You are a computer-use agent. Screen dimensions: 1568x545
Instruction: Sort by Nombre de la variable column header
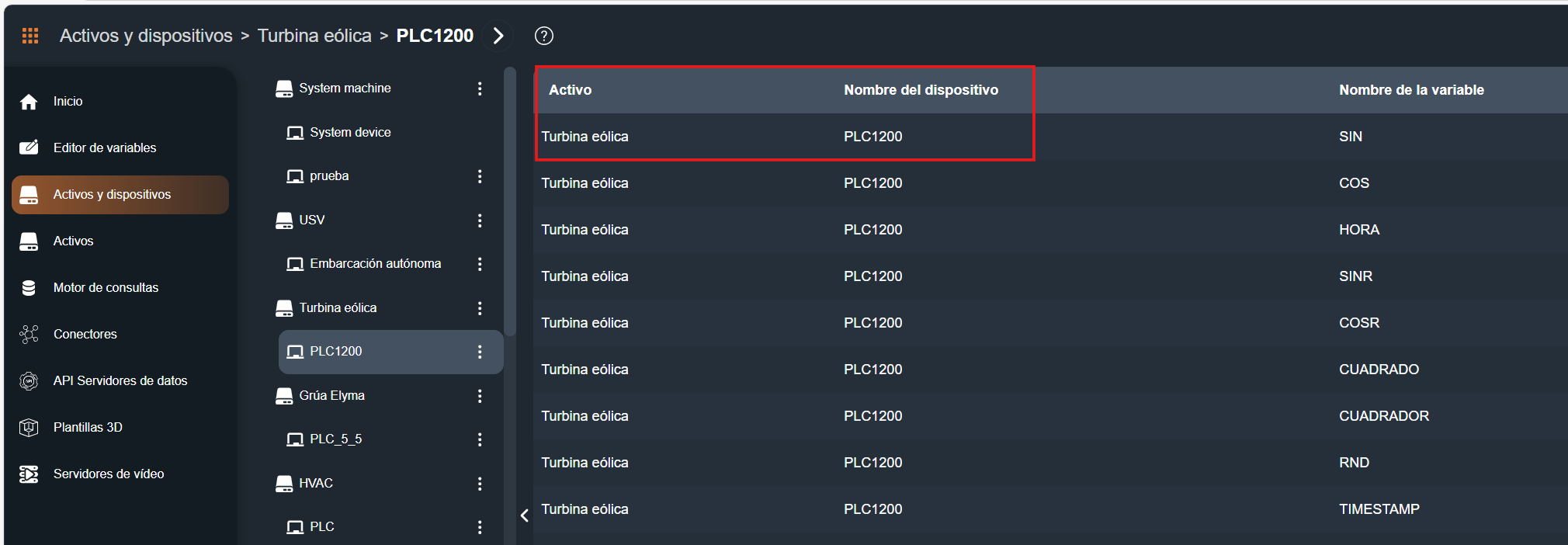[x=1411, y=90]
